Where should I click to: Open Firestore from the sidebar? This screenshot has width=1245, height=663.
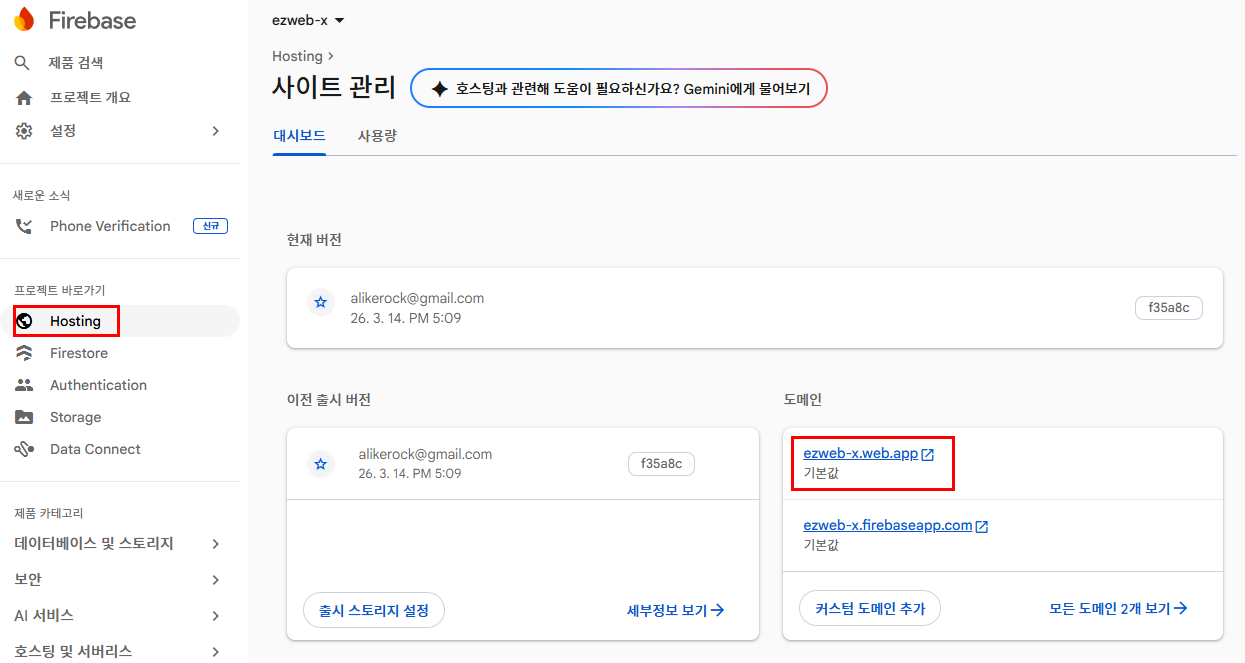coord(78,353)
